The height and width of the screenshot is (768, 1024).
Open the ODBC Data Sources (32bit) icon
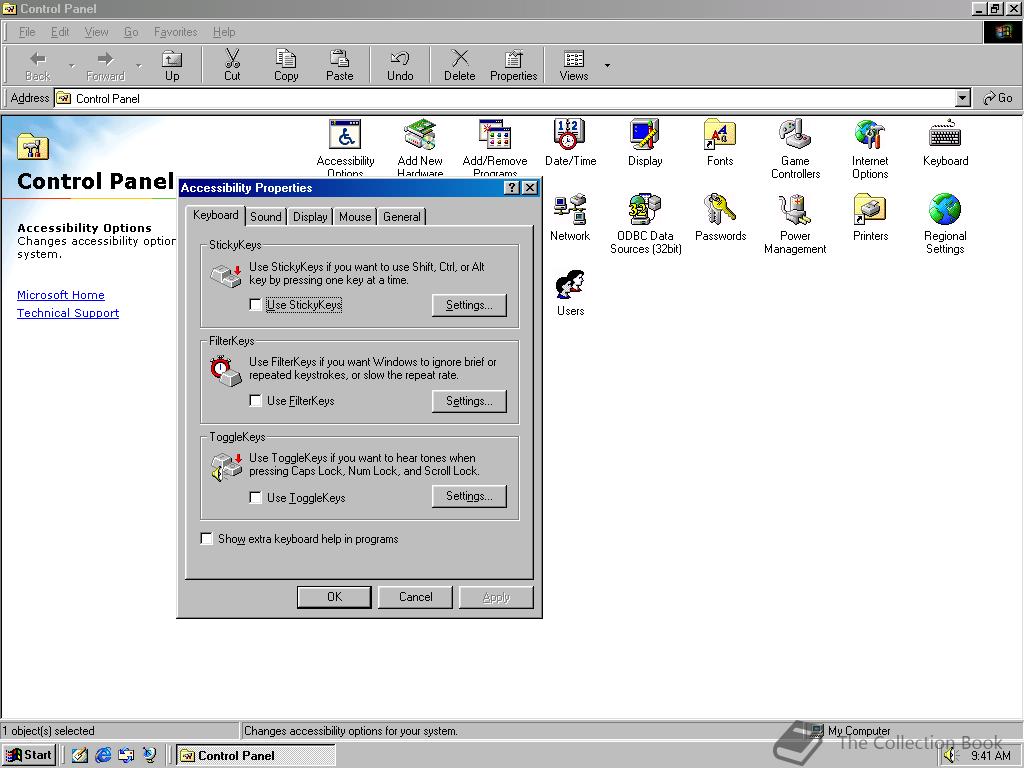tap(645, 210)
